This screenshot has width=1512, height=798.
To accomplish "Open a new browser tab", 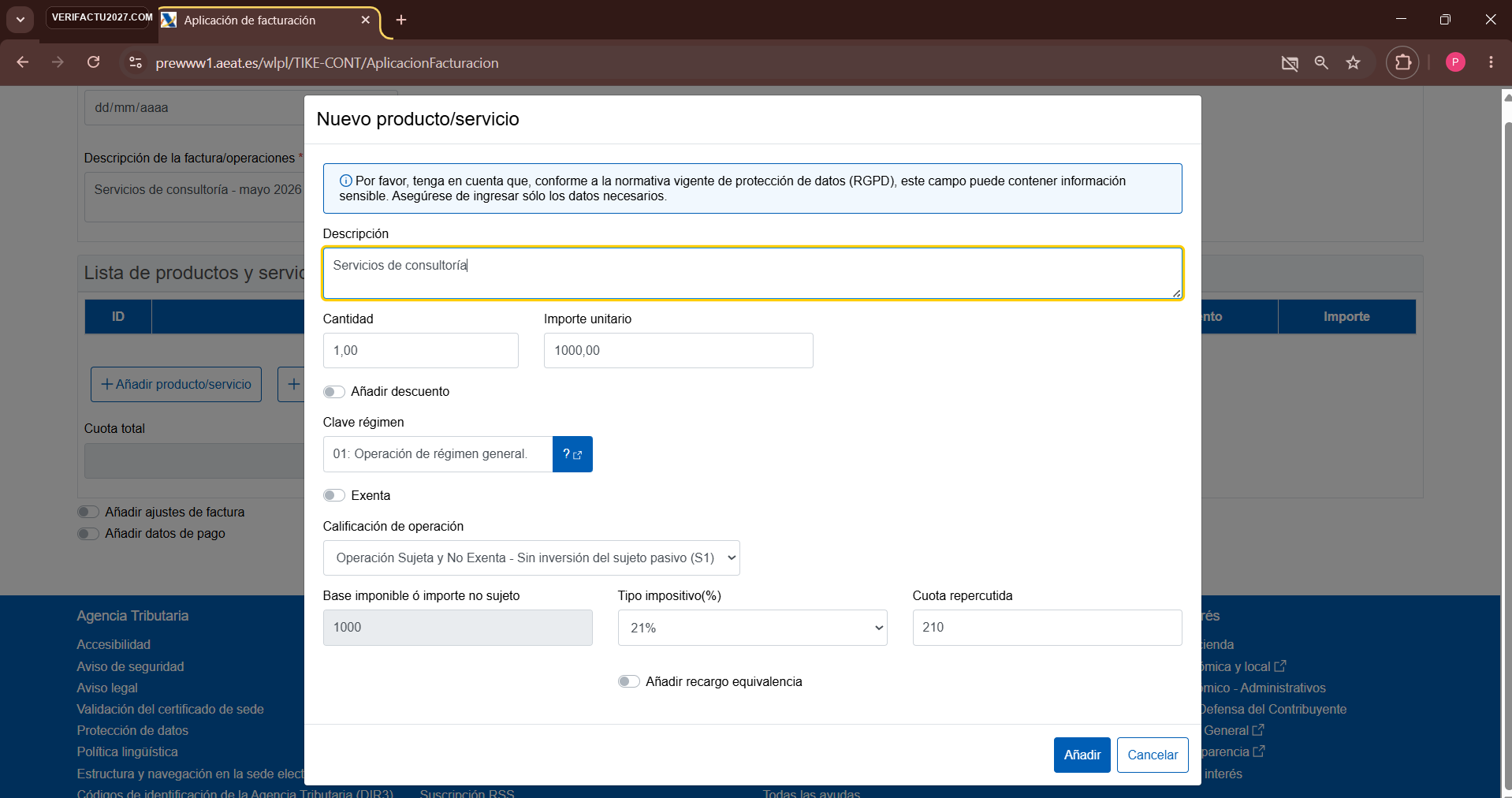I will point(401,20).
